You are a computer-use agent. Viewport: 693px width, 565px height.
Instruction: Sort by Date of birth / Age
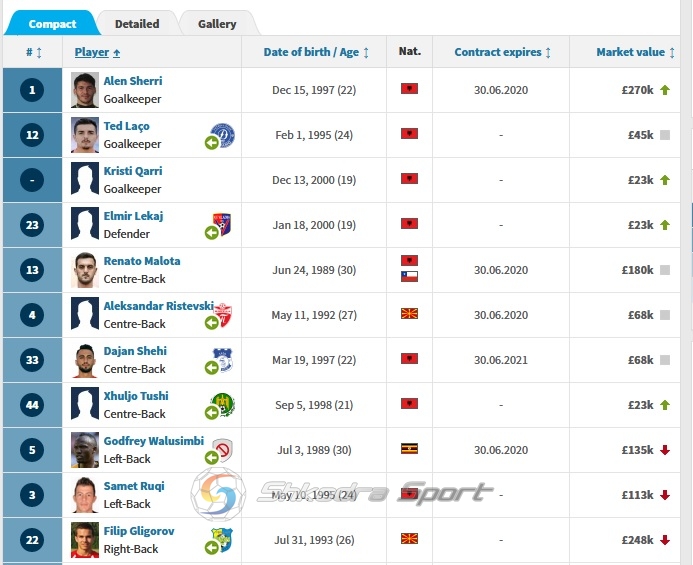pos(316,52)
